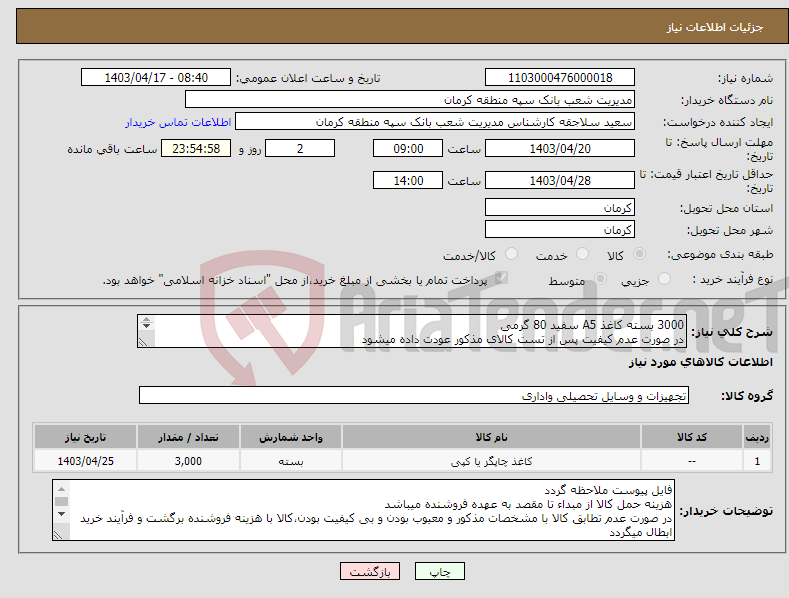The height and width of the screenshot is (598, 789).
Task: Click announcement date field 1403/04/17 - 08:40
Action: click(x=155, y=78)
